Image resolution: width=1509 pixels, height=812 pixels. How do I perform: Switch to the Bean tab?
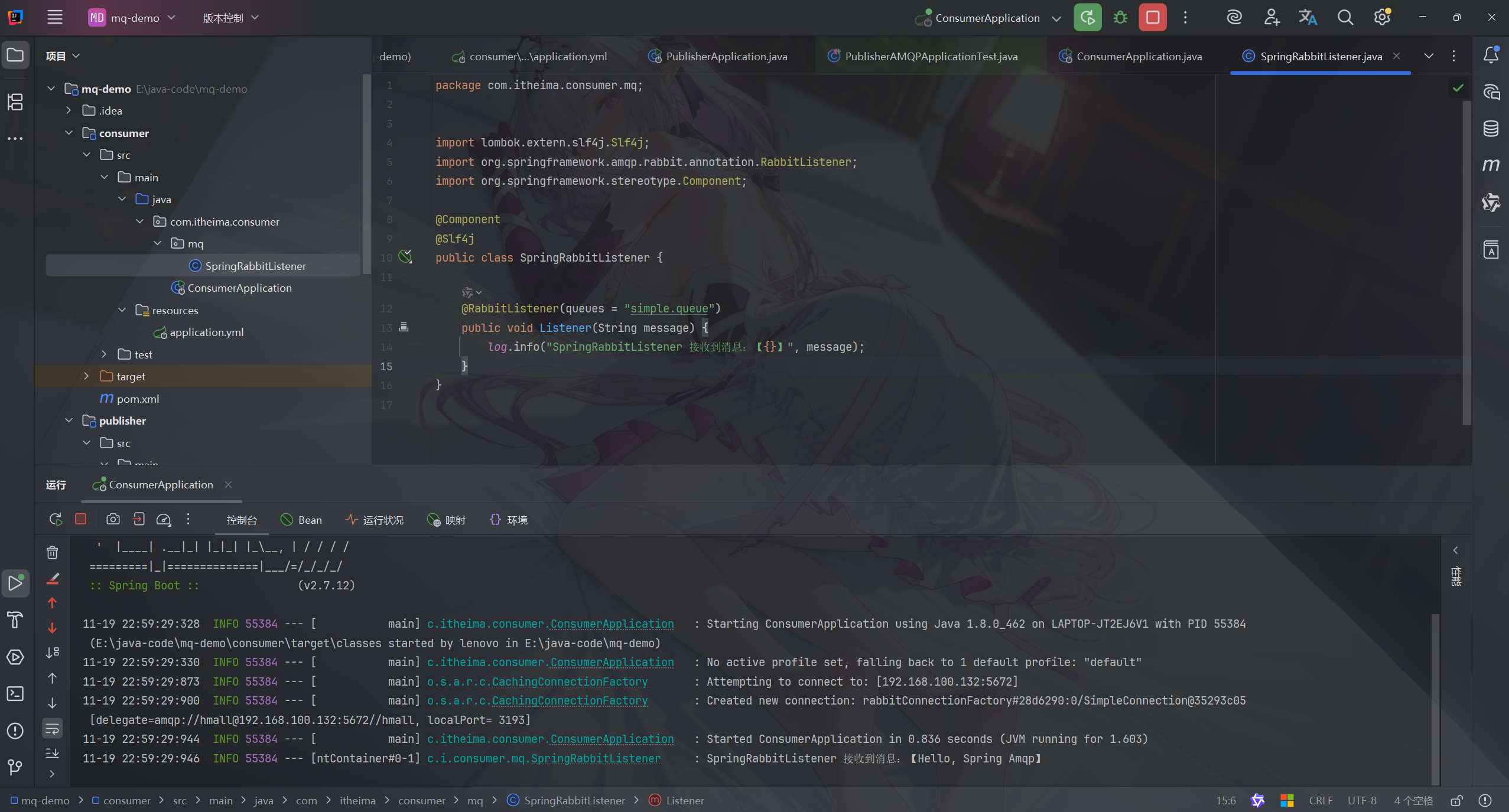302,520
